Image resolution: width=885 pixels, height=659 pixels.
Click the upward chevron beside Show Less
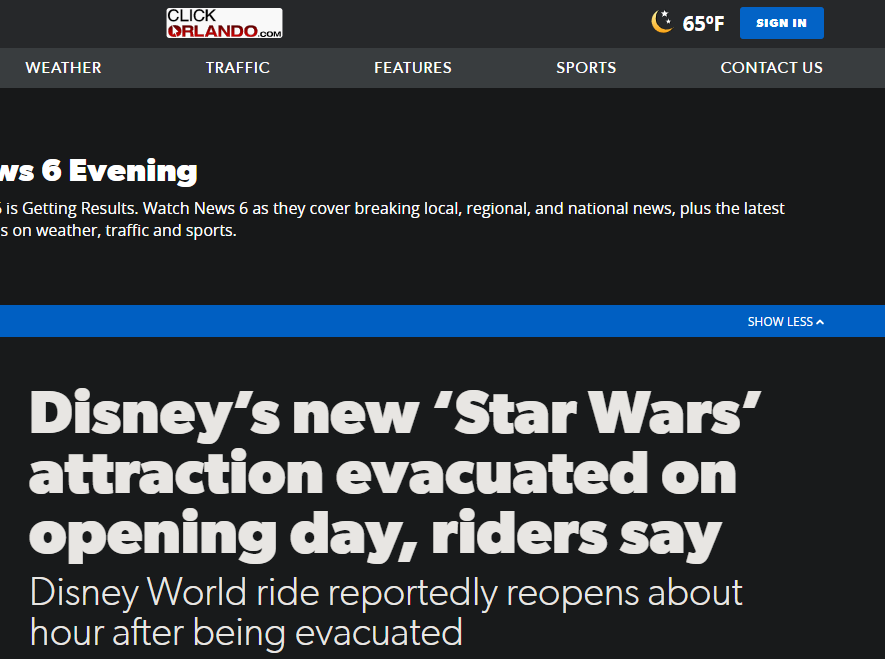coord(820,322)
